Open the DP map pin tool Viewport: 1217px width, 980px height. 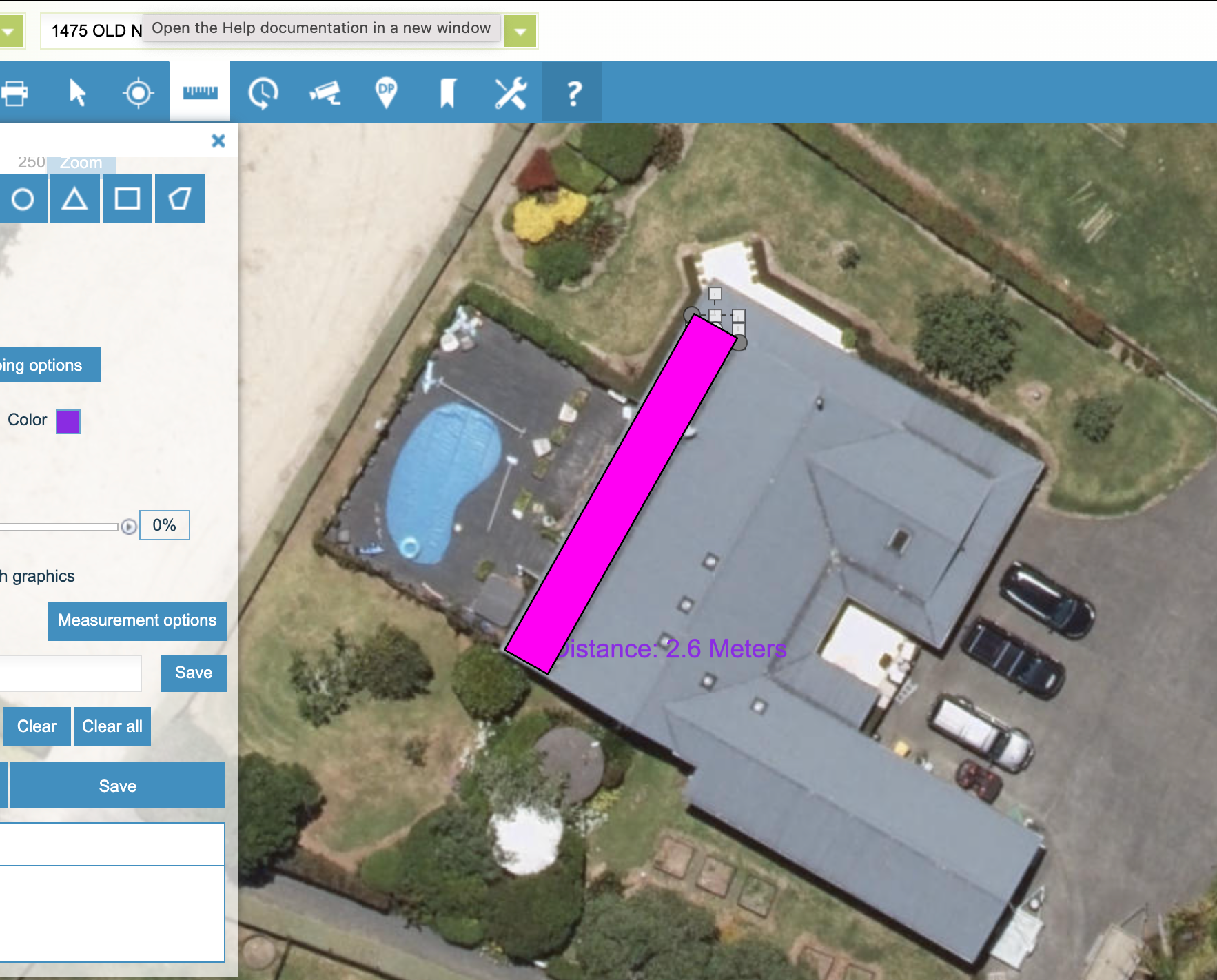tap(386, 92)
